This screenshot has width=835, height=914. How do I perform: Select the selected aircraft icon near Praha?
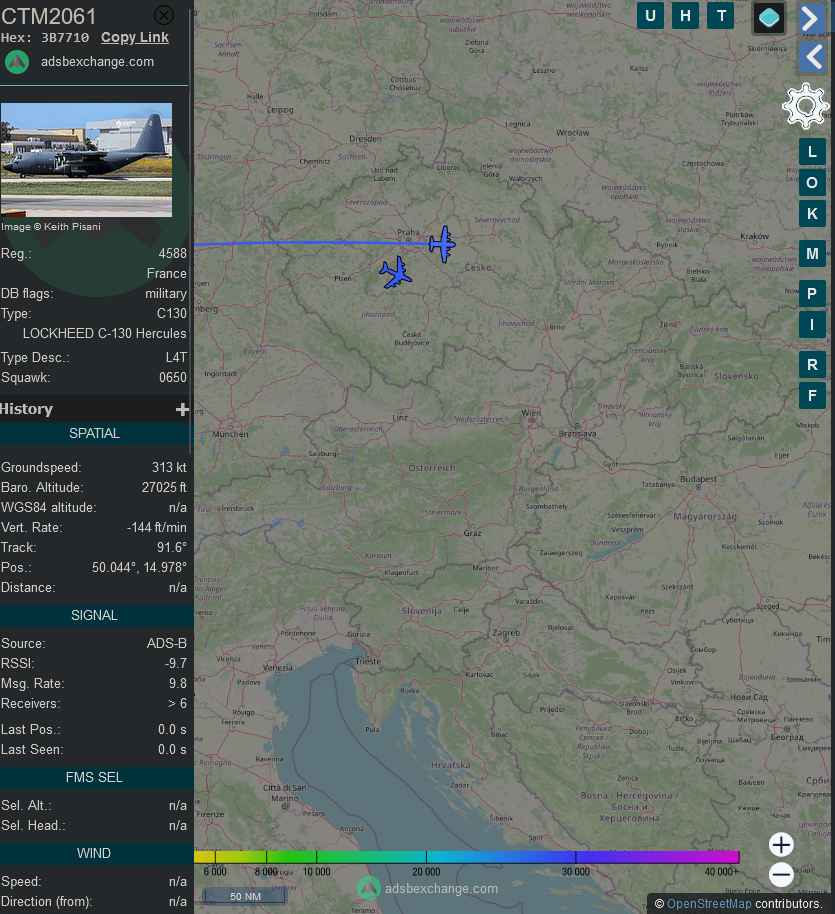[x=443, y=244]
